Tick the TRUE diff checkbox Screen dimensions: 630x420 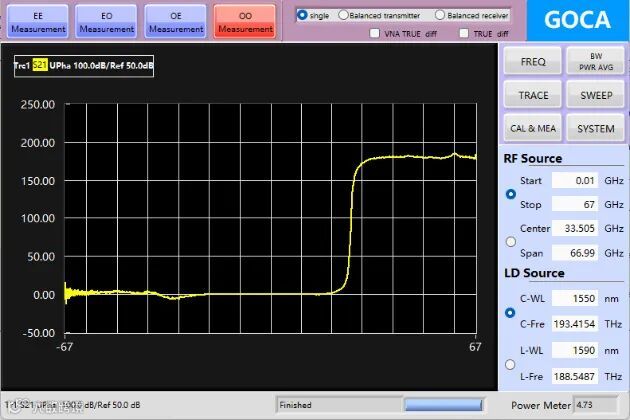(464, 33)
